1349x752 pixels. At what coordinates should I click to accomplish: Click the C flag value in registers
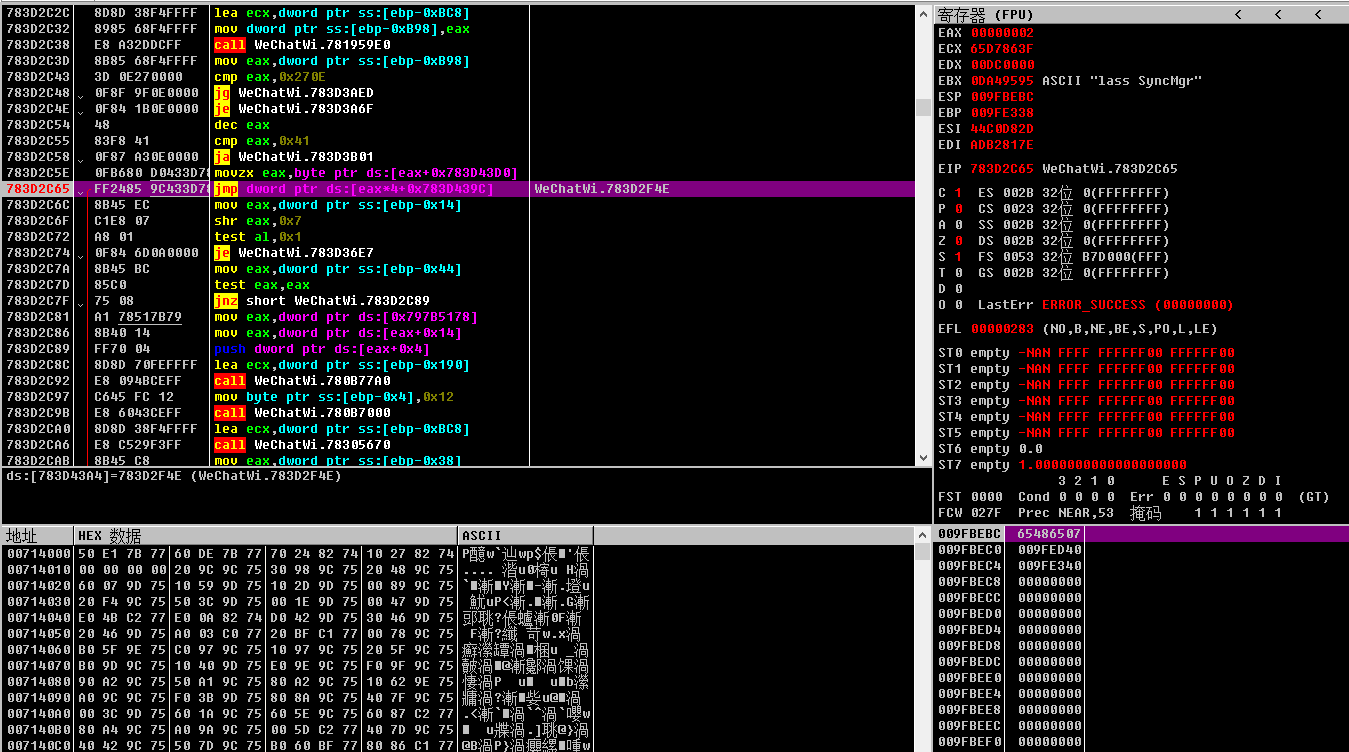coord(958,193)
